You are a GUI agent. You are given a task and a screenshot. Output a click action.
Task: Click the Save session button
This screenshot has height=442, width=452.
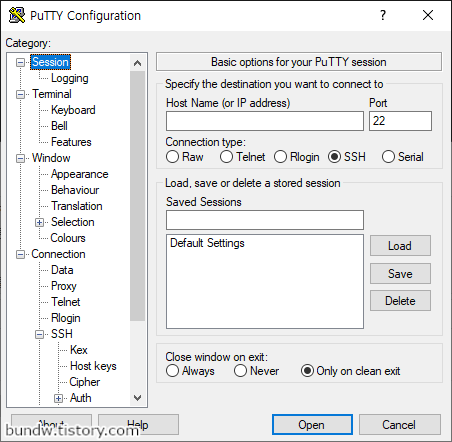(400, 274)
